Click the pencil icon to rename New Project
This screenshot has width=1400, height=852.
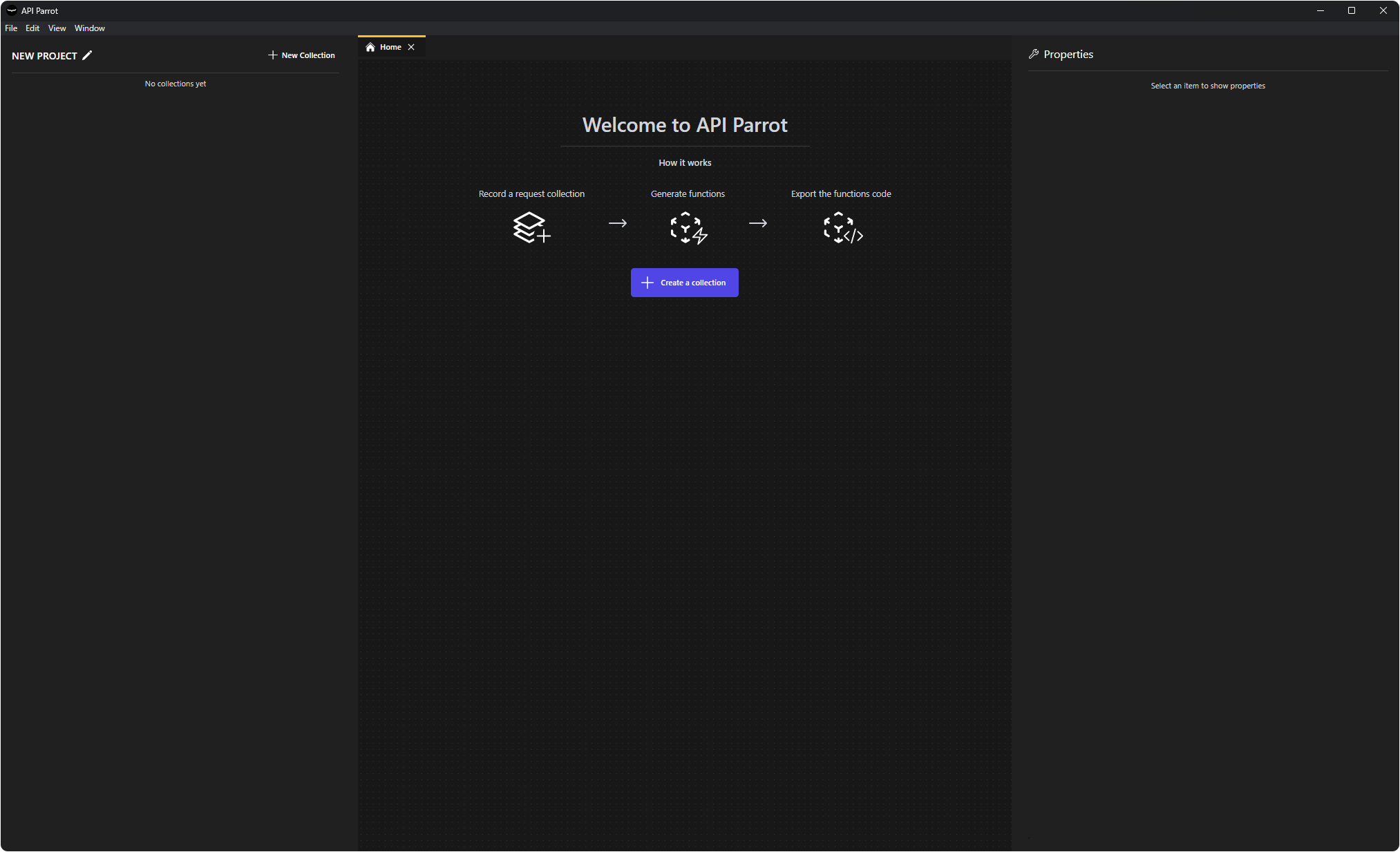point(87,55)
